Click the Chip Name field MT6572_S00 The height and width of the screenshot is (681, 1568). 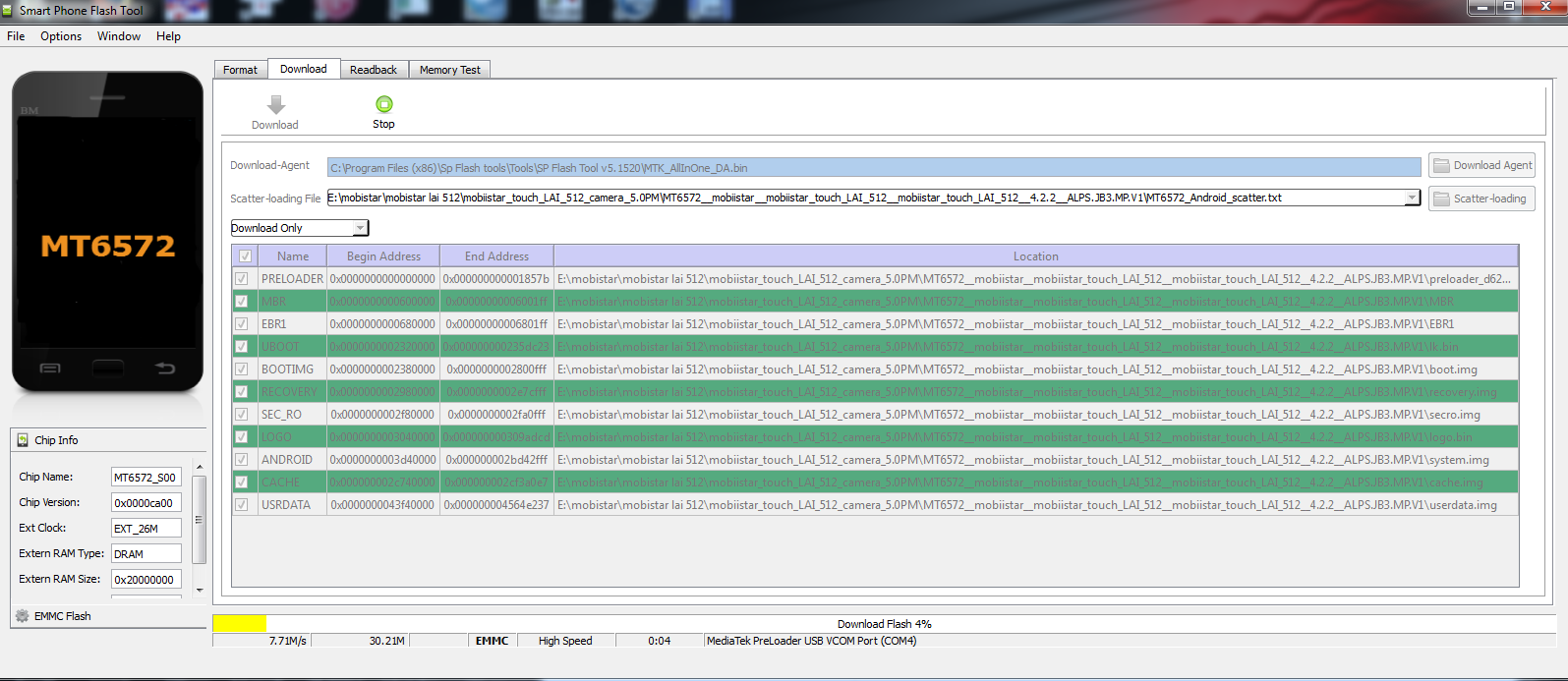coord(145,478)
